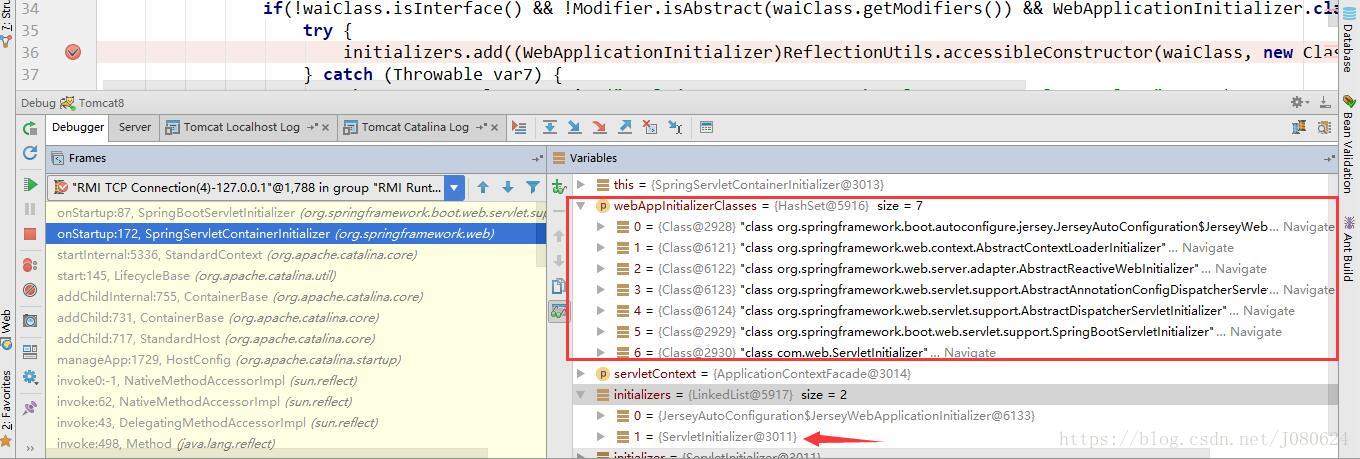Toggle the frames filter funnel icon

coord(532,187)
